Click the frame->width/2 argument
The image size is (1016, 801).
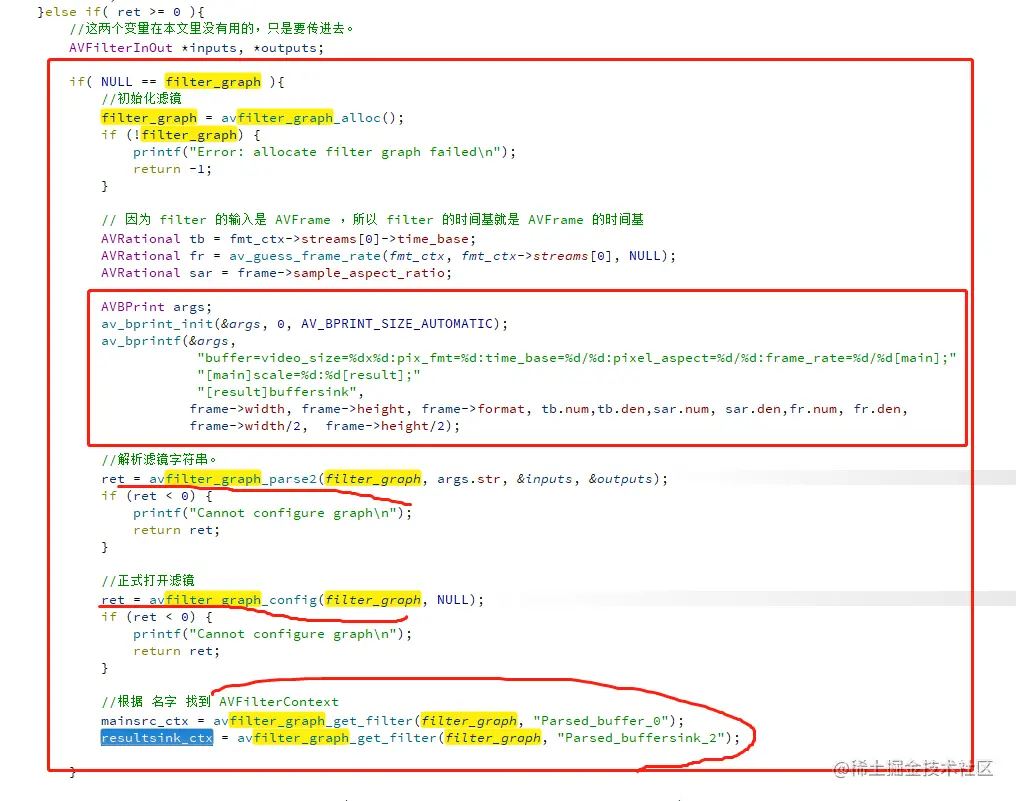pyautogui.click(x=246, y=426)
